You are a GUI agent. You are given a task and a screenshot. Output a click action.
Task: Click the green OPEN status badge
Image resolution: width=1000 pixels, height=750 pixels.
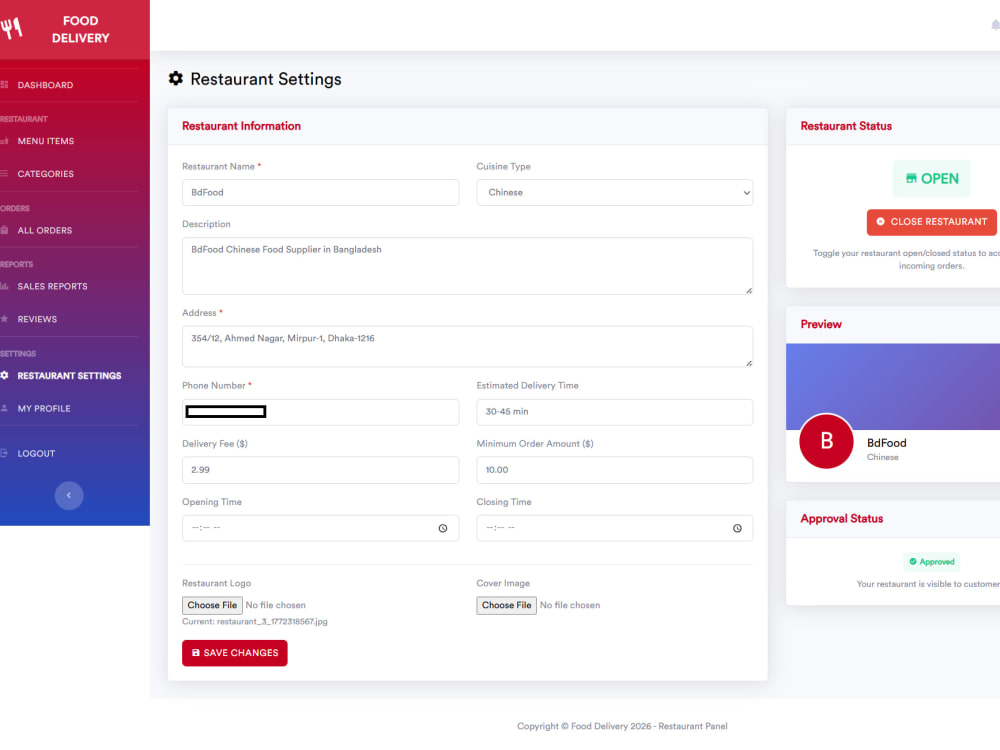point(932,179)
